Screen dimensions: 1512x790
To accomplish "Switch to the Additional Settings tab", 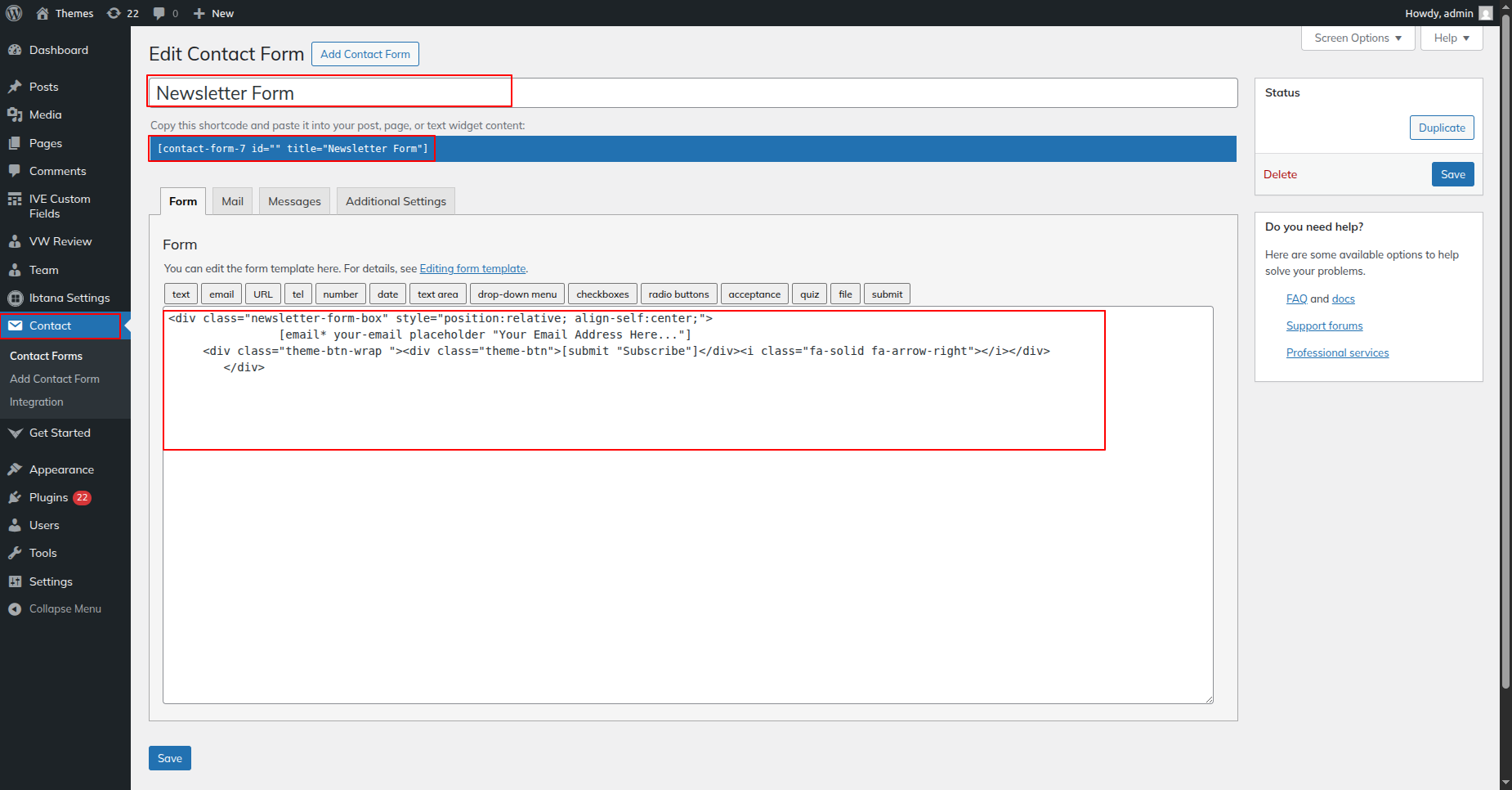I will [396, 201].
